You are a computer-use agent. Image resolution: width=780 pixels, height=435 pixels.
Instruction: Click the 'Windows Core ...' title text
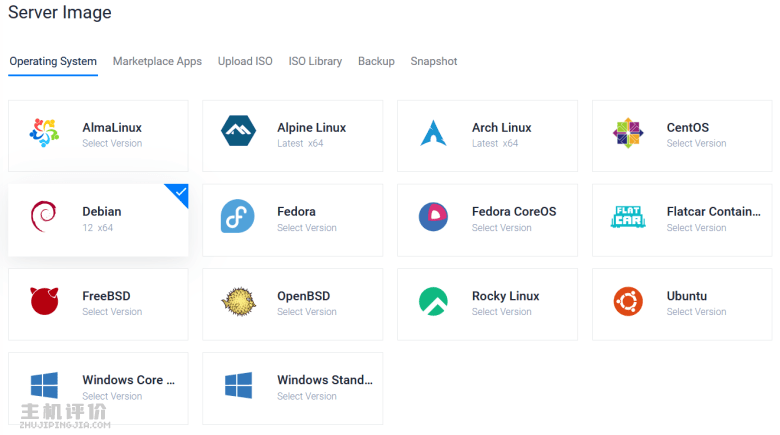[128, 380]
